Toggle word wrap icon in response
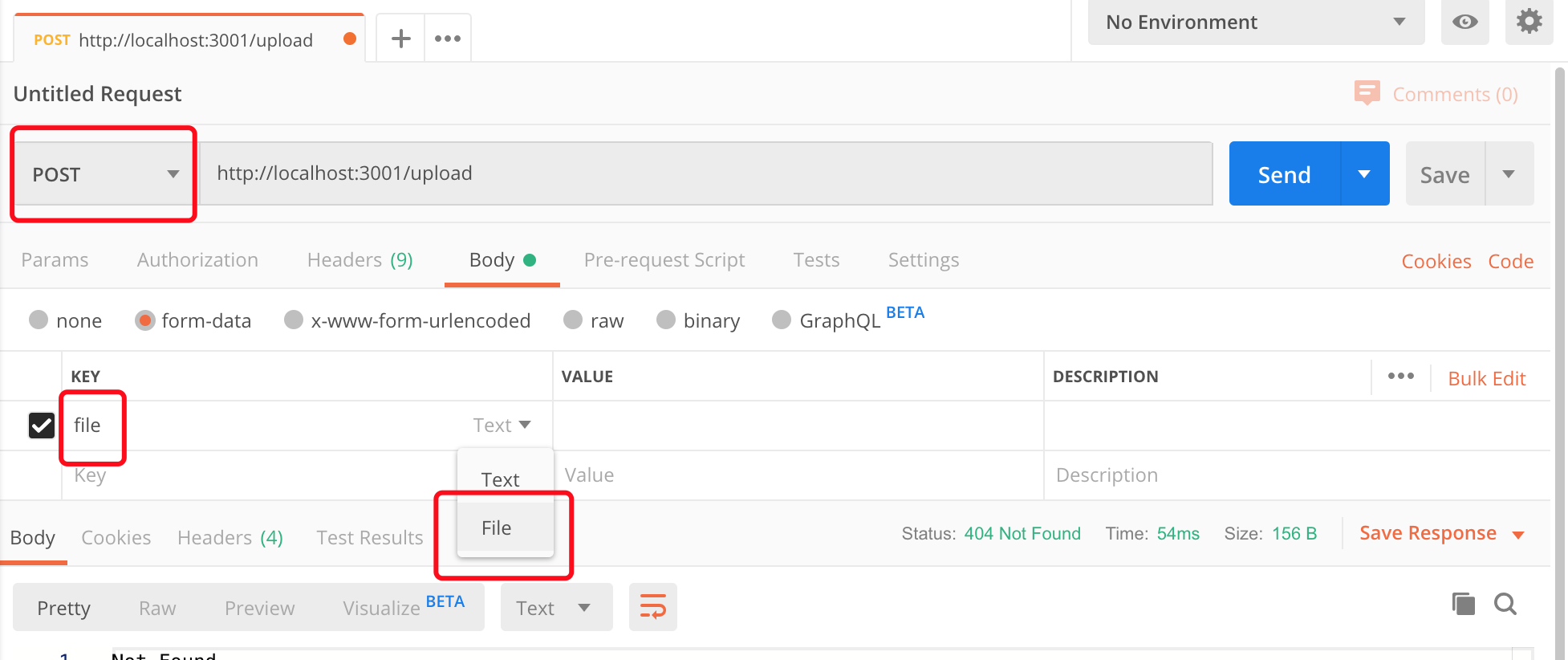The height and width of the screenshot is (660, 1568). pyautogui.click(x=652, y=607)
